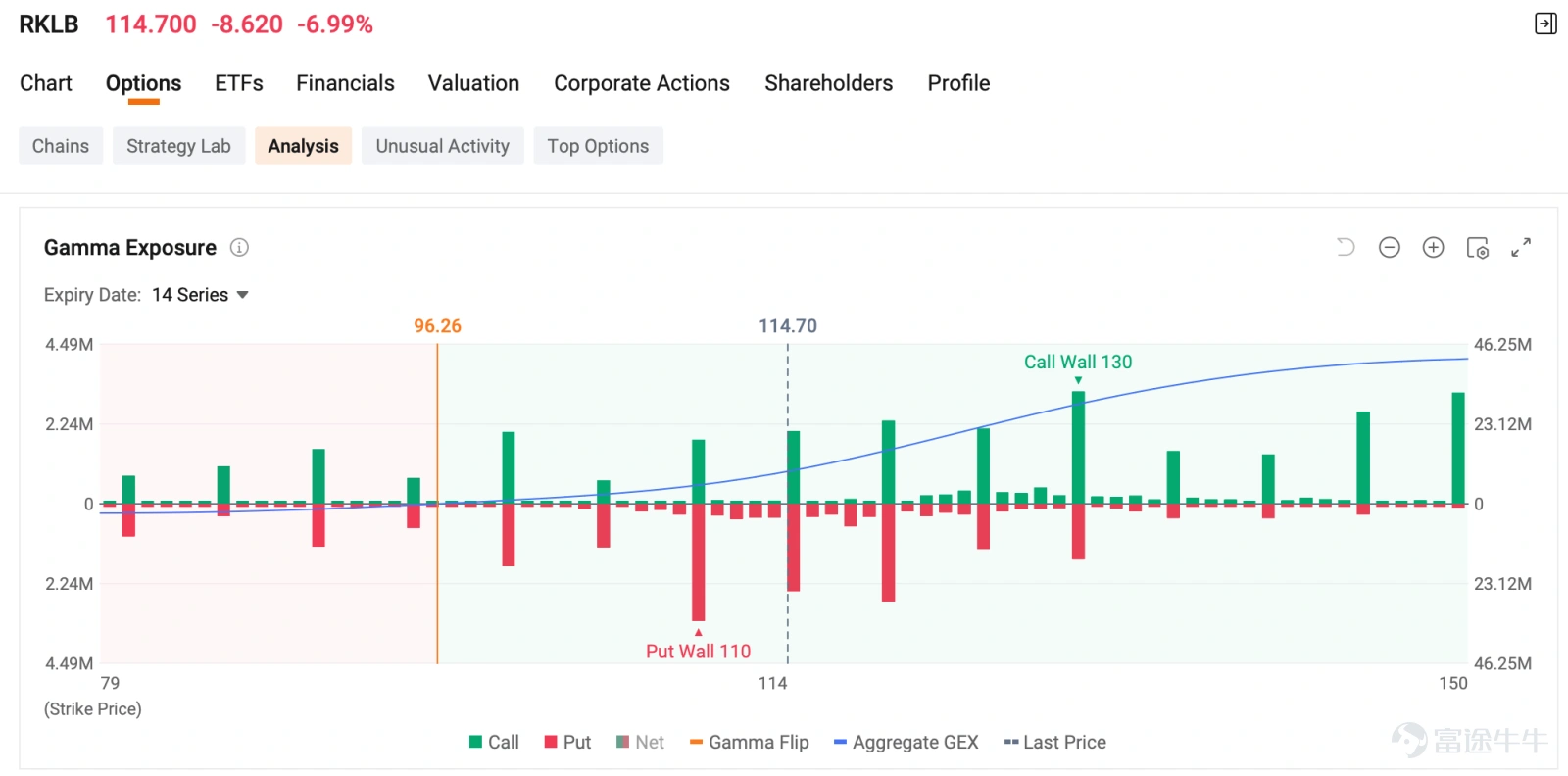Toggle Call series in legend

[x=495, y=742]
